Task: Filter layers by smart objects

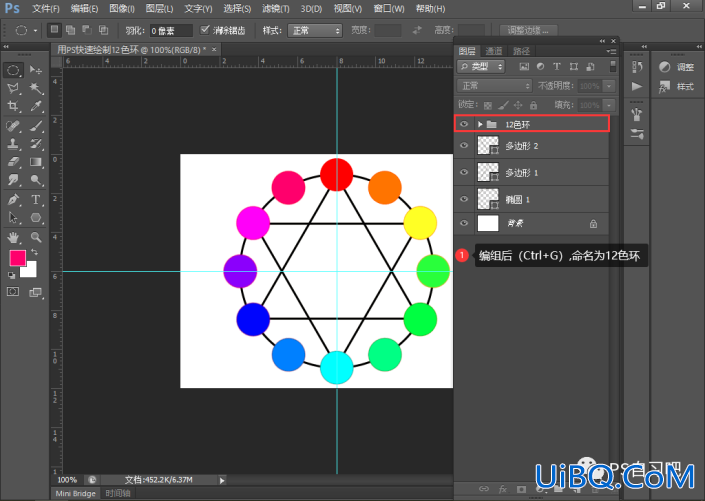Action: pos(590,67)
